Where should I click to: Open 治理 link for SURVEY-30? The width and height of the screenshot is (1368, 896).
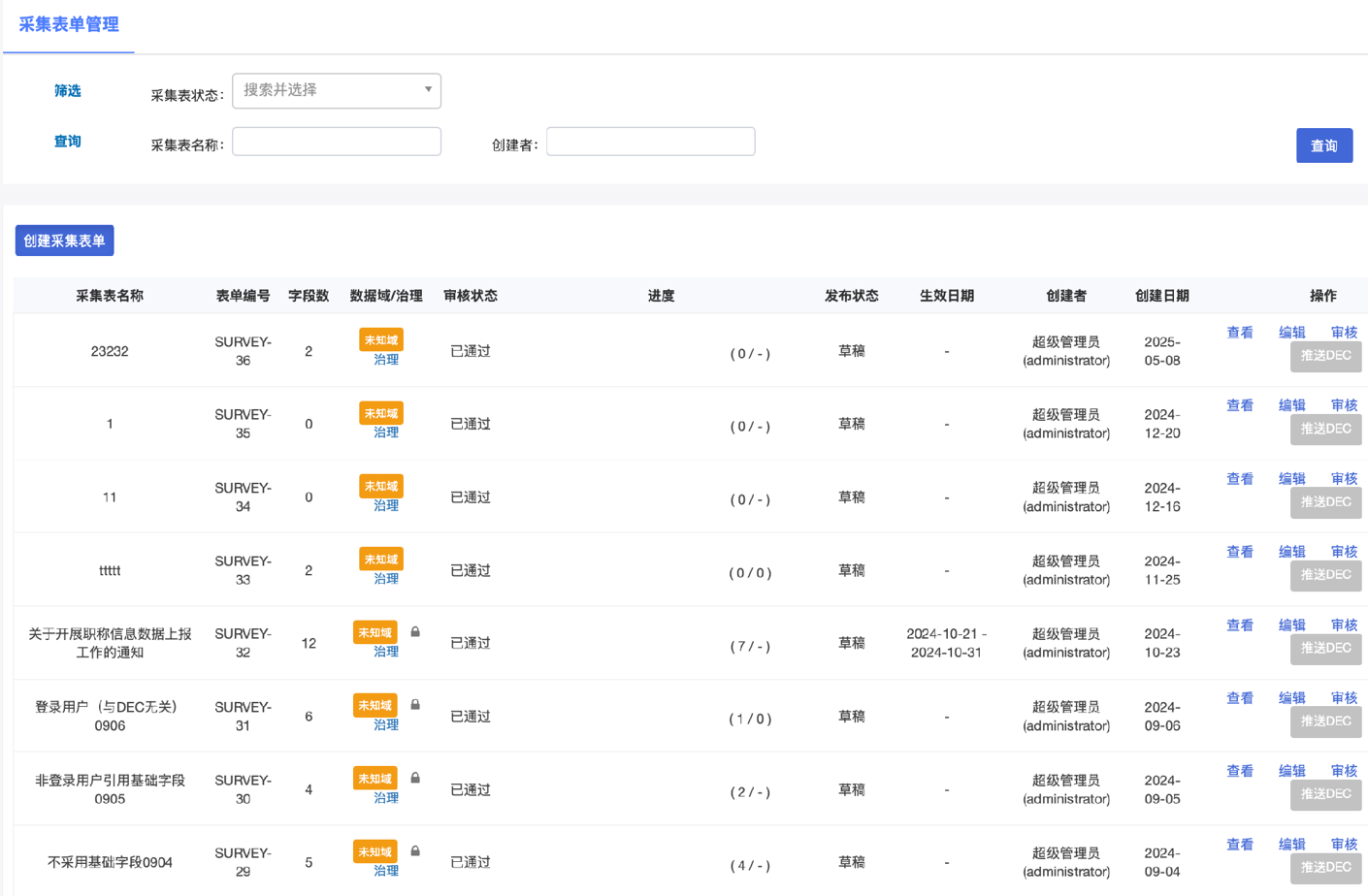point(386,798)
